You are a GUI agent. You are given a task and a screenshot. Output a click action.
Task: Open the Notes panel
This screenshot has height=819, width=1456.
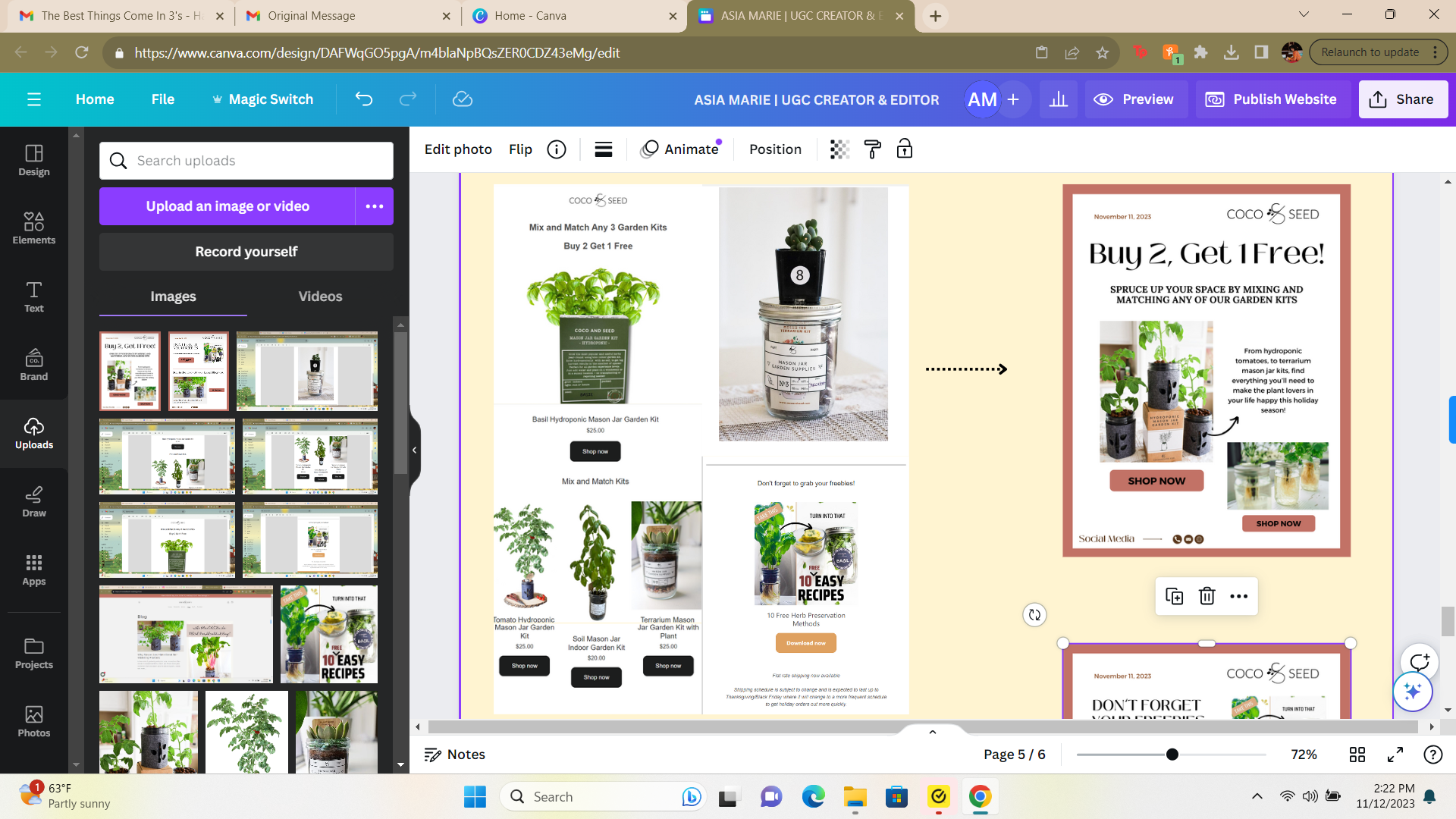[454, 755]
